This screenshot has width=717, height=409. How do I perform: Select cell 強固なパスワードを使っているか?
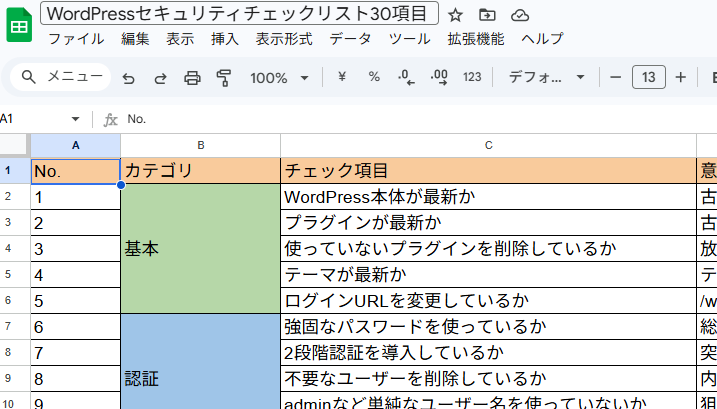[x=488, y=326]
